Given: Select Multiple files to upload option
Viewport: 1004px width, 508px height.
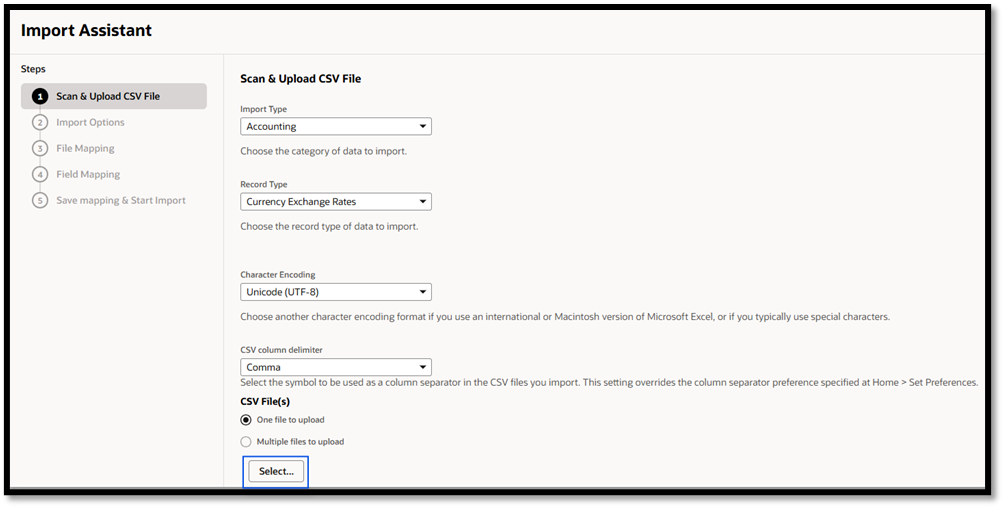Looking at the screenshot, I should pyautogui.click(x=246, y=442).
